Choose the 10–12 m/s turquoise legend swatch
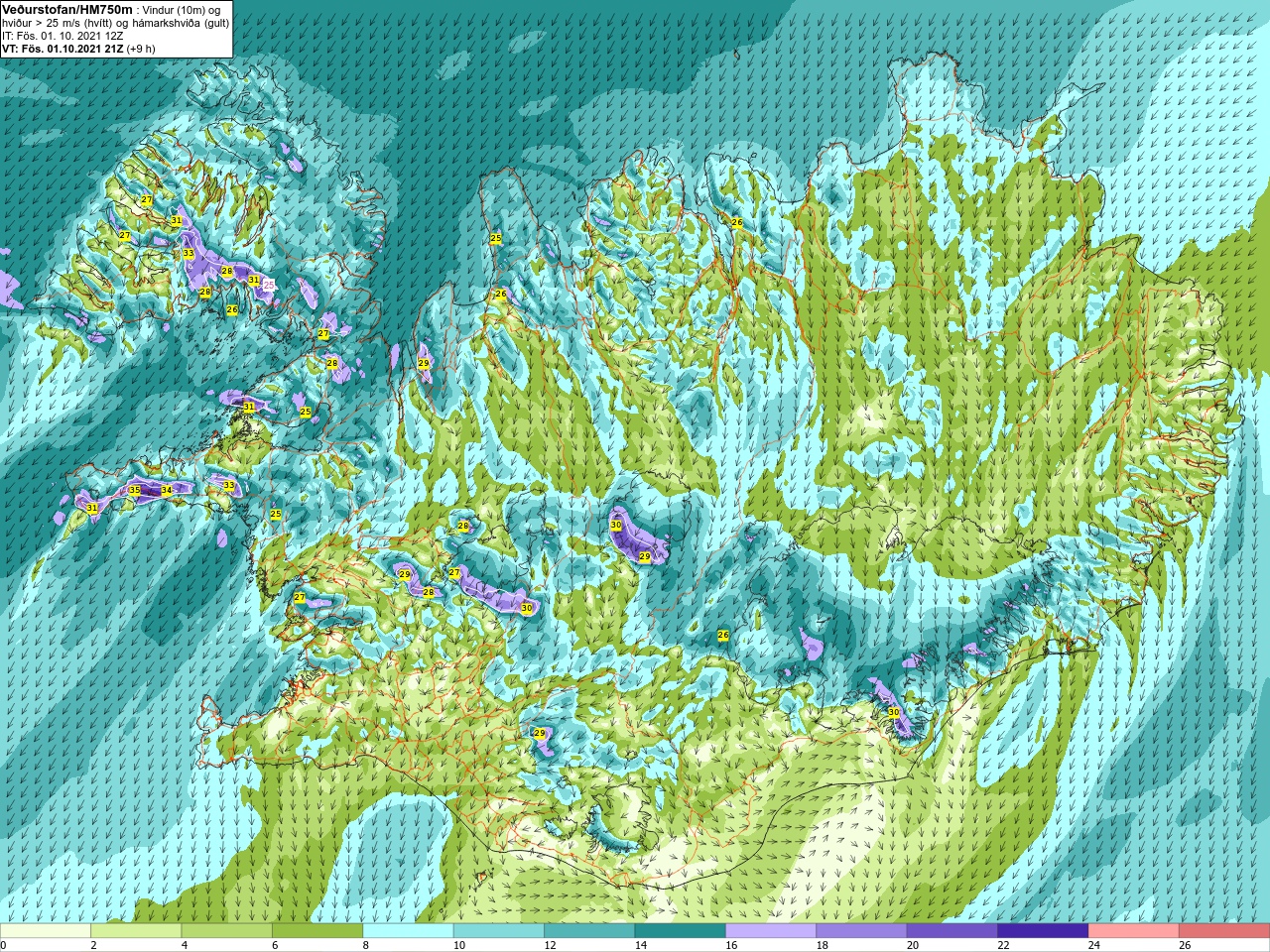Screen dimensions: 1270x952 (499, 931)
